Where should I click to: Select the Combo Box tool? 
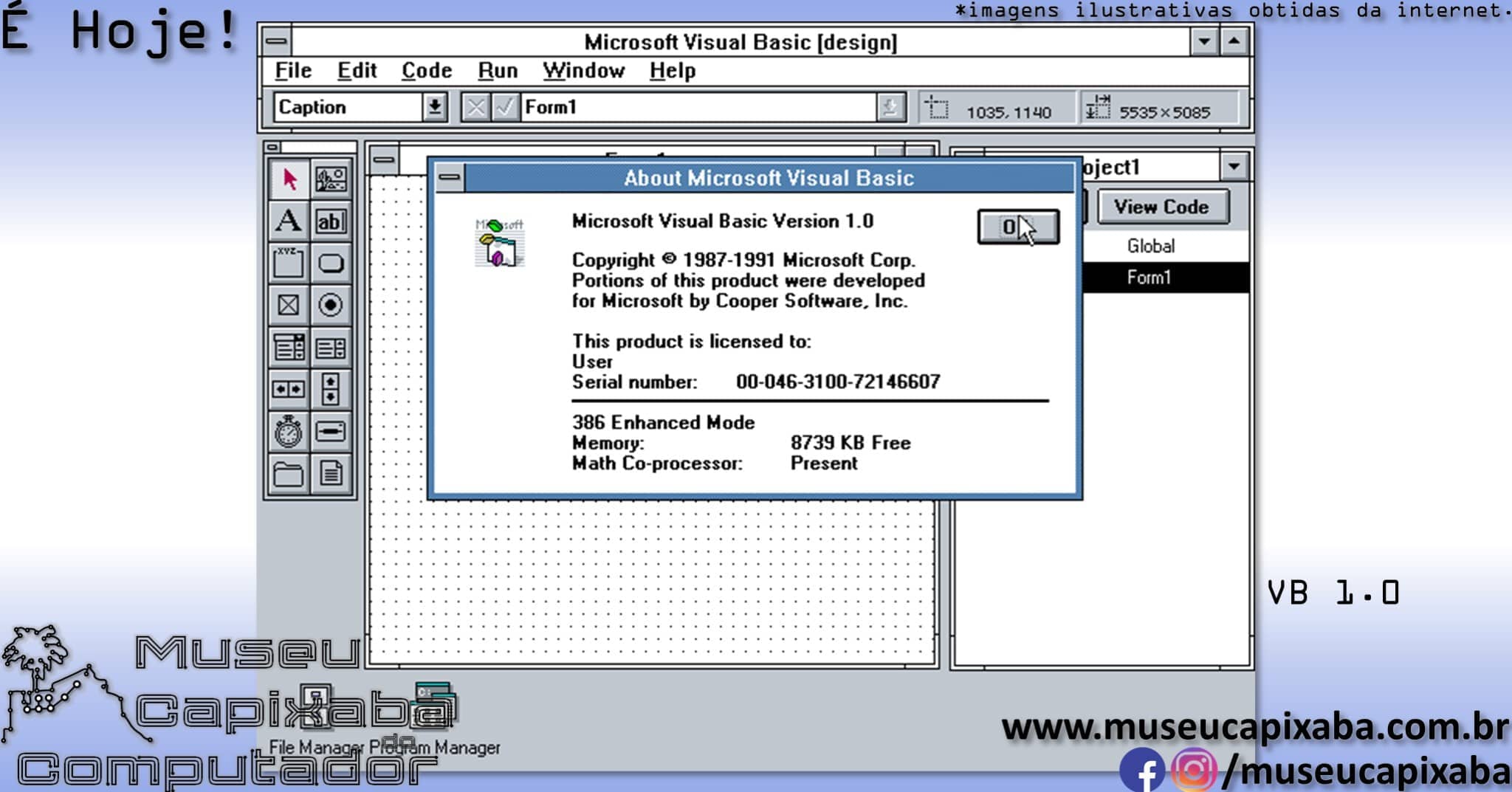click(x=289, y=347)
